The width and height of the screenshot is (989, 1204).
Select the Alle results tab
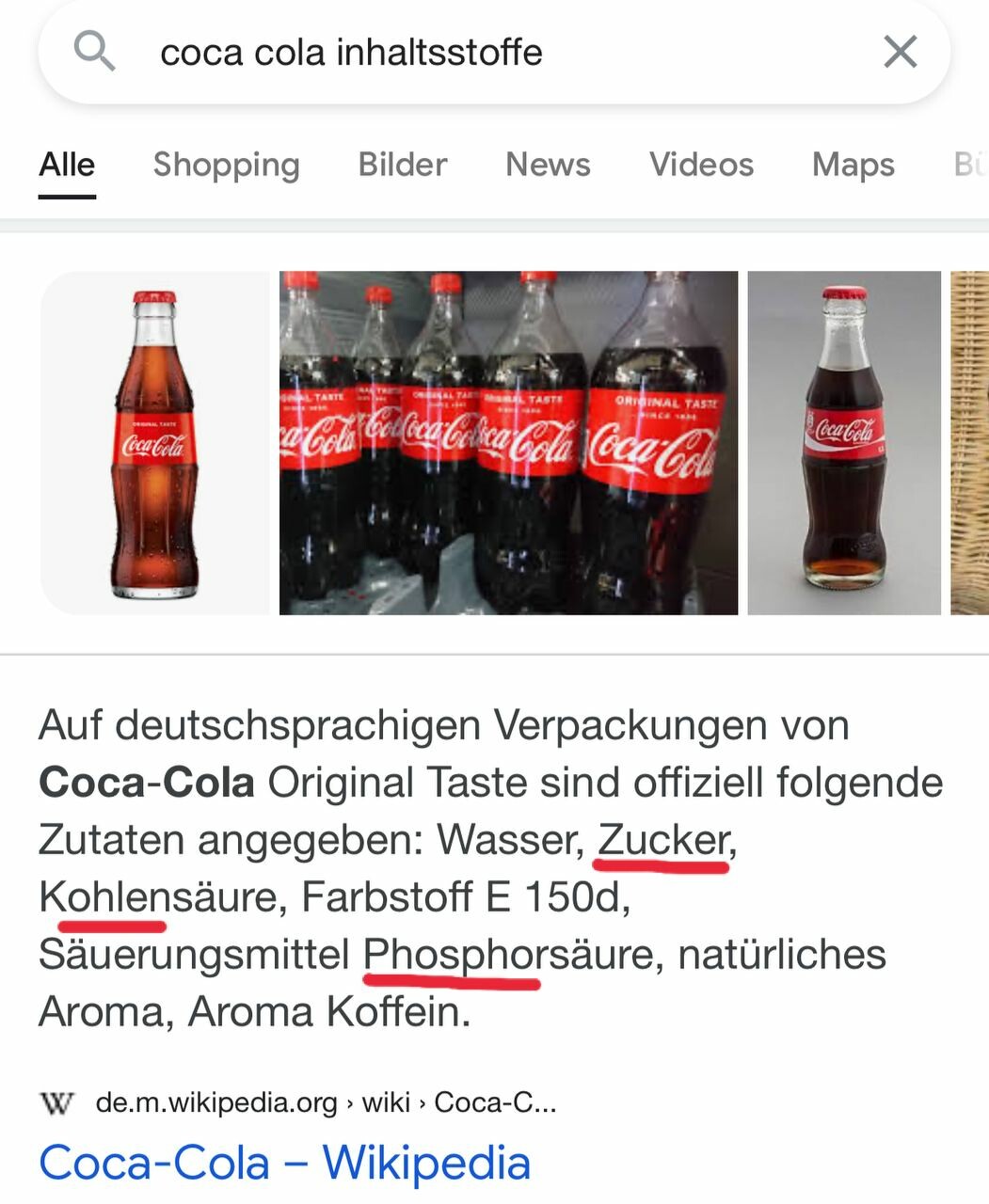tap(67, 165)
